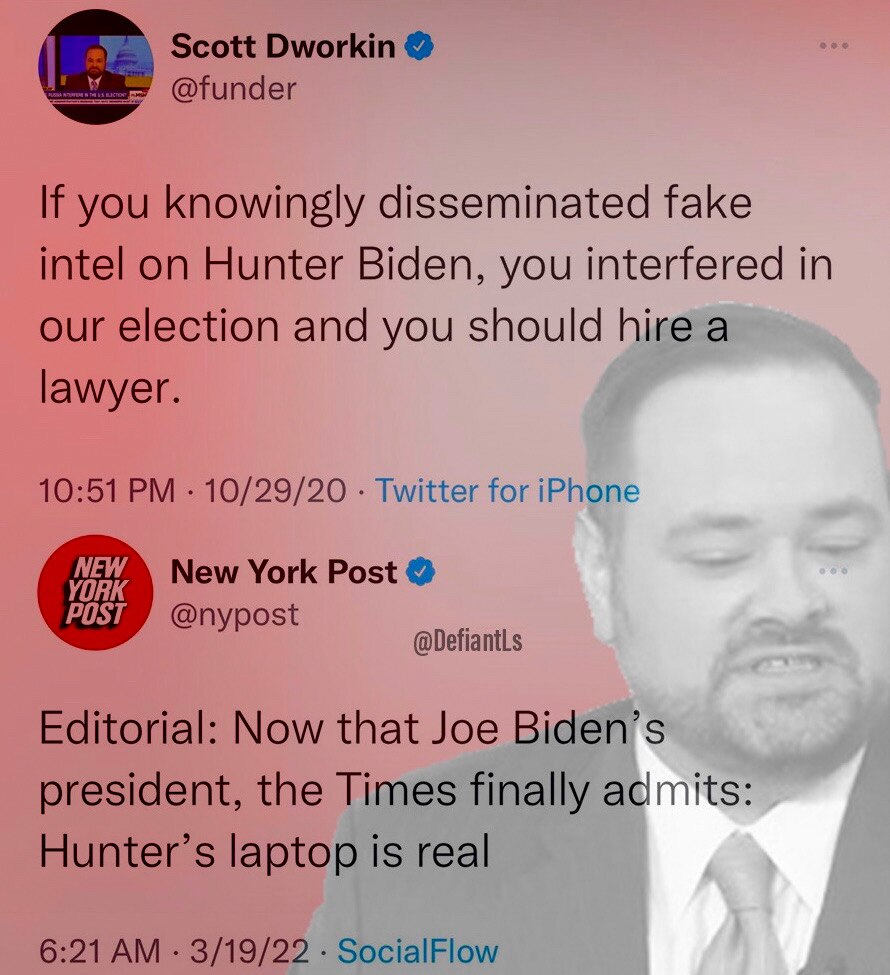Click the verified badge beside New York Post
The image size is (890, 975).
click(421, 572)
